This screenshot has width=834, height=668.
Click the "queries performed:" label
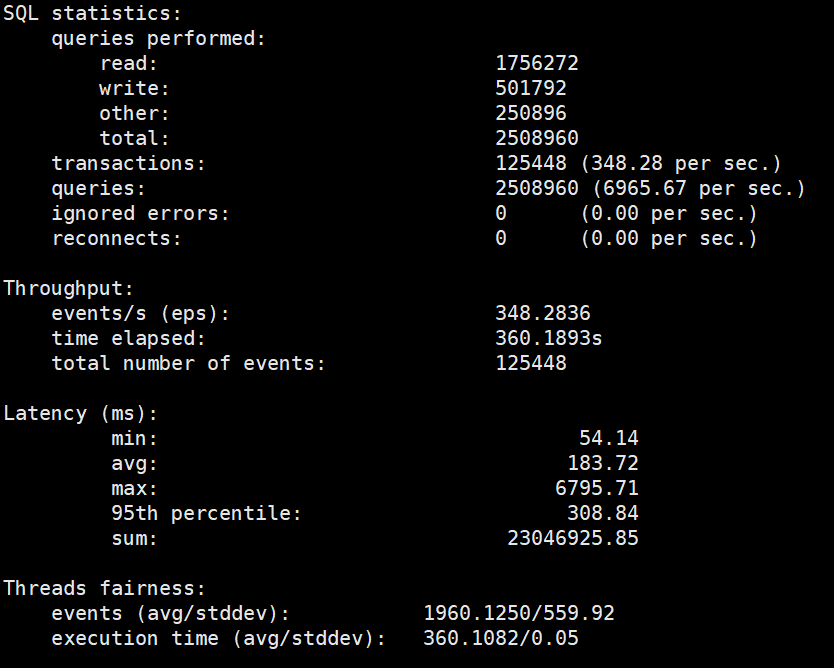[x=159, y=38]
